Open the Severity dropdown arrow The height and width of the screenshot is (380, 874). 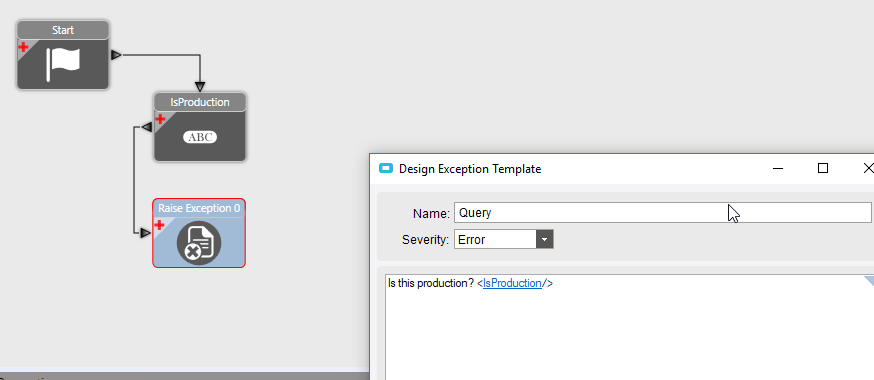click(x=545, y=240)
